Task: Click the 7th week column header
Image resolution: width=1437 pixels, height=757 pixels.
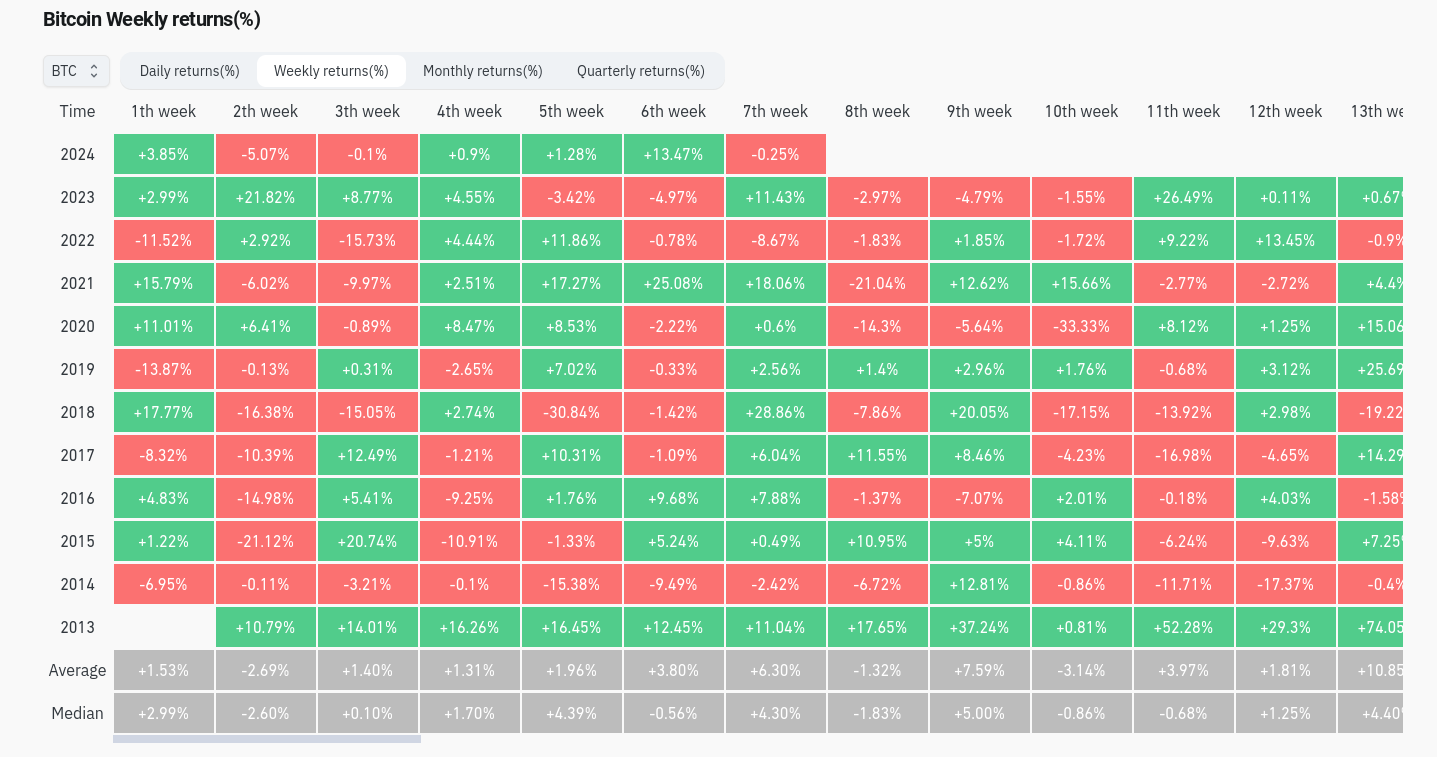Action: pyautogui.click(x=776, y=111)
